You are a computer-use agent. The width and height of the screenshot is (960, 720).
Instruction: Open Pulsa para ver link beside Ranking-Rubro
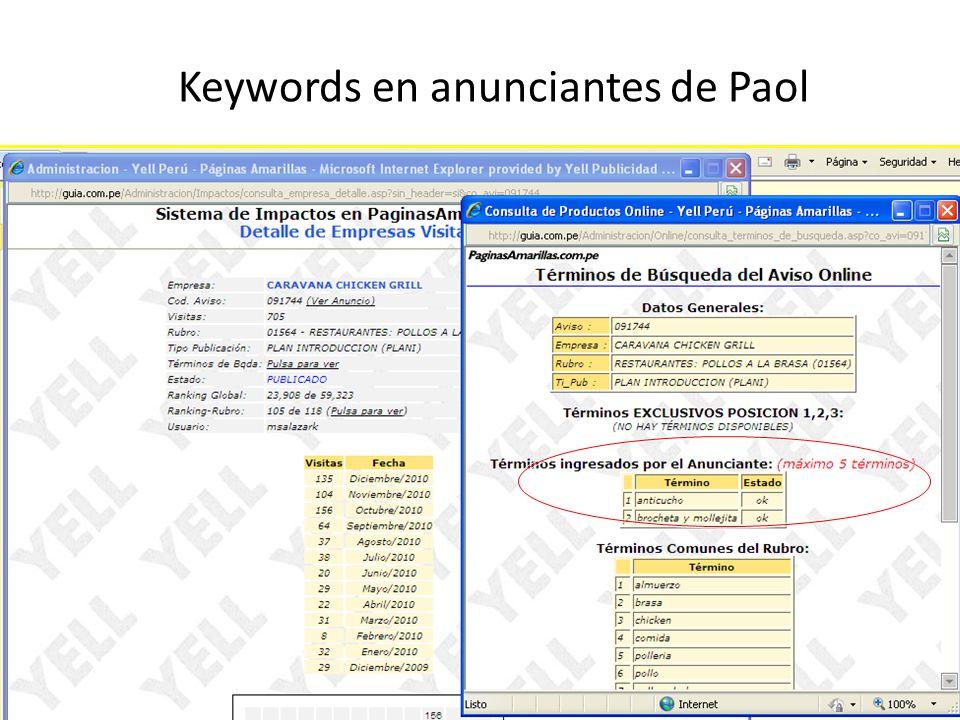367,411
